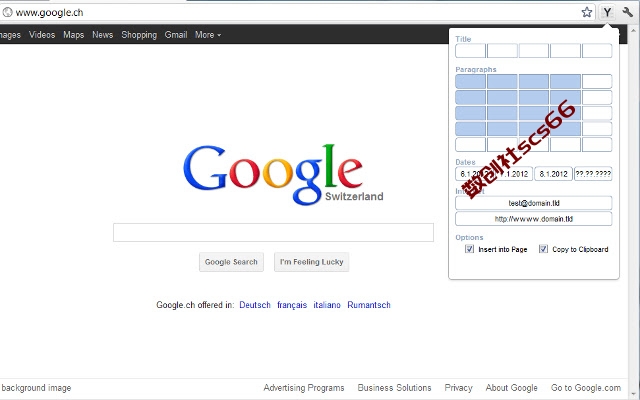
Task: Open the About Google footer link
Action: (x=511, y=388)
